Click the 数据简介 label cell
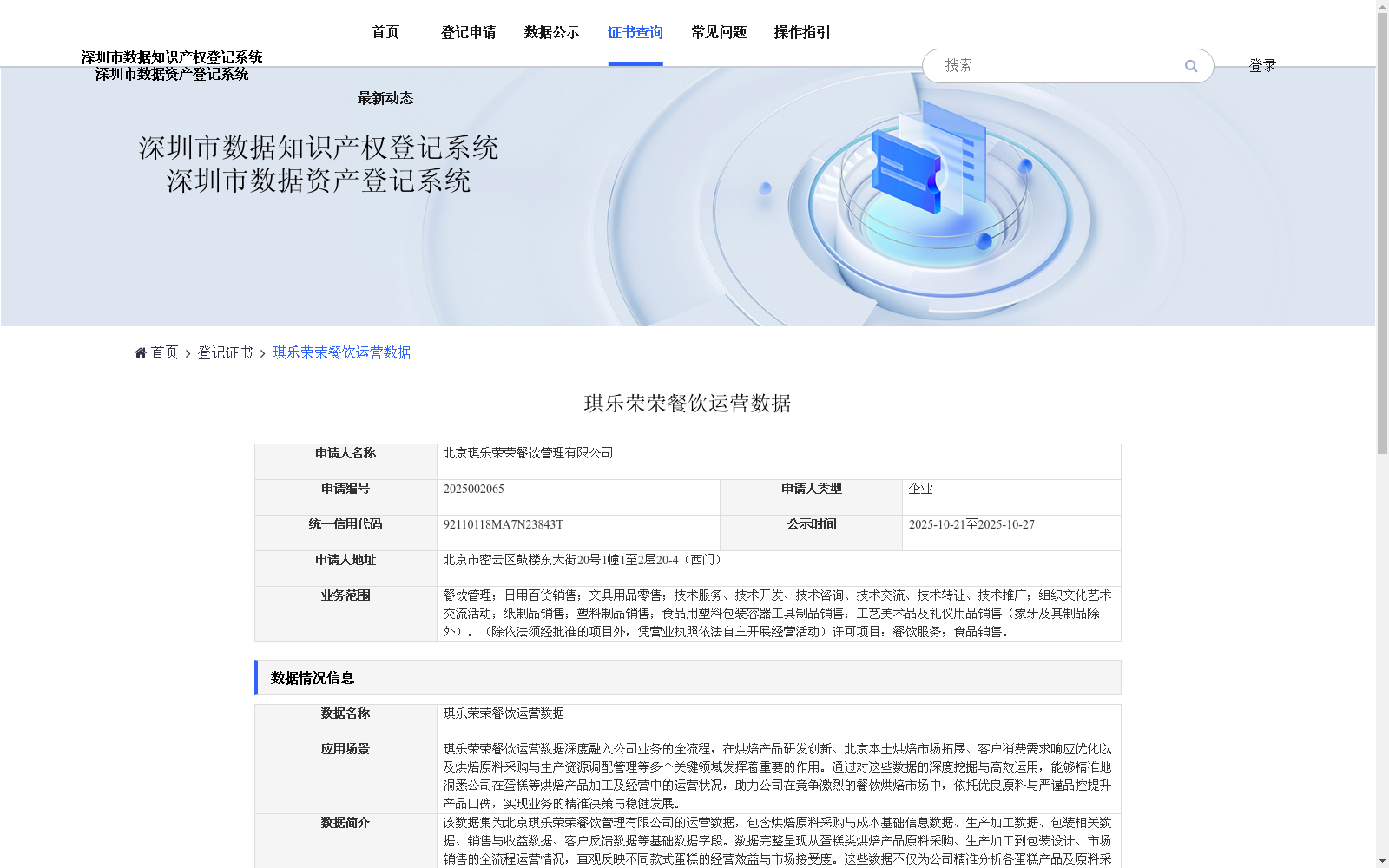1389x868 pixels. (x=346, y=841)
